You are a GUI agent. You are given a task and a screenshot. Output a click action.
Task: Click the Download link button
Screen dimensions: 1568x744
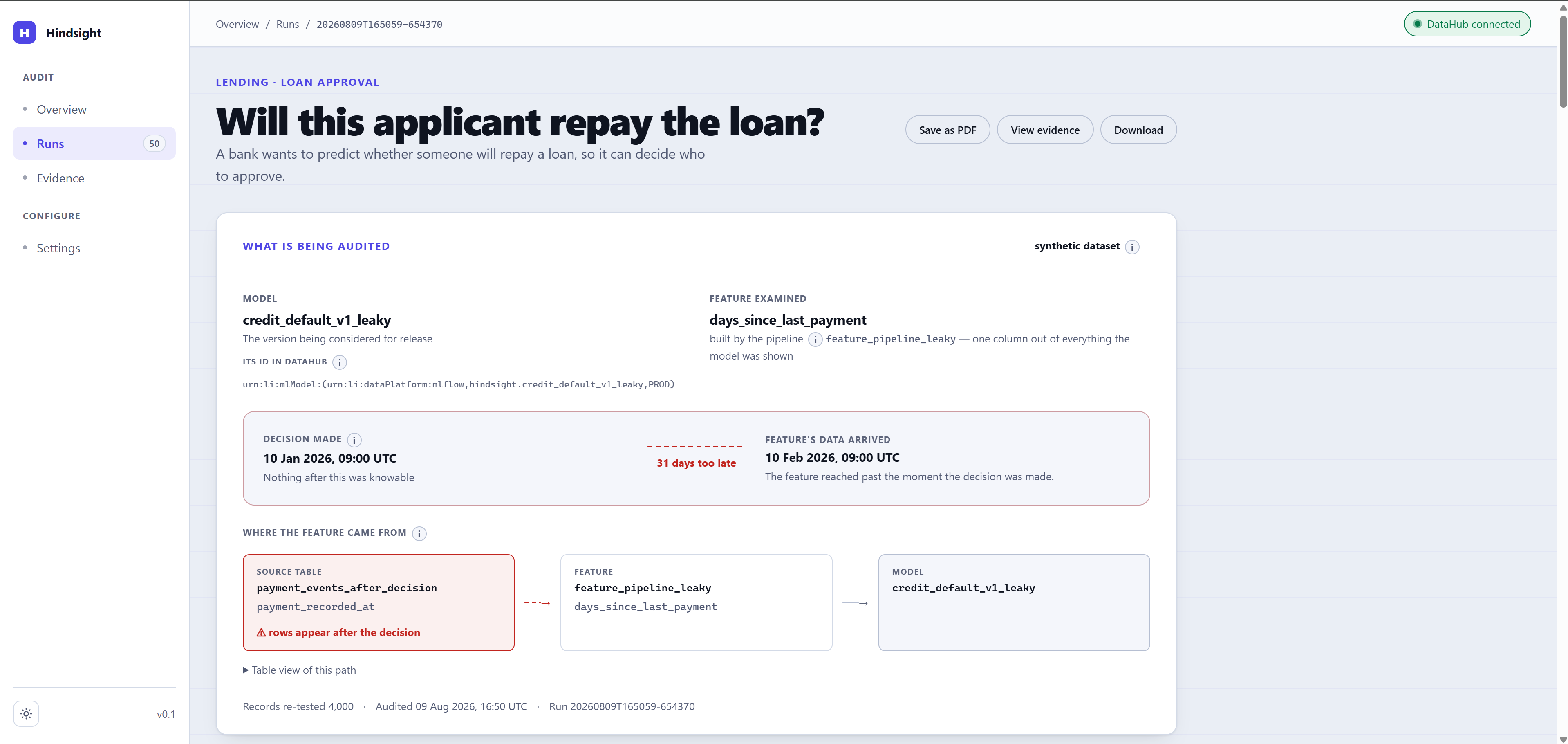[1138, 130]
